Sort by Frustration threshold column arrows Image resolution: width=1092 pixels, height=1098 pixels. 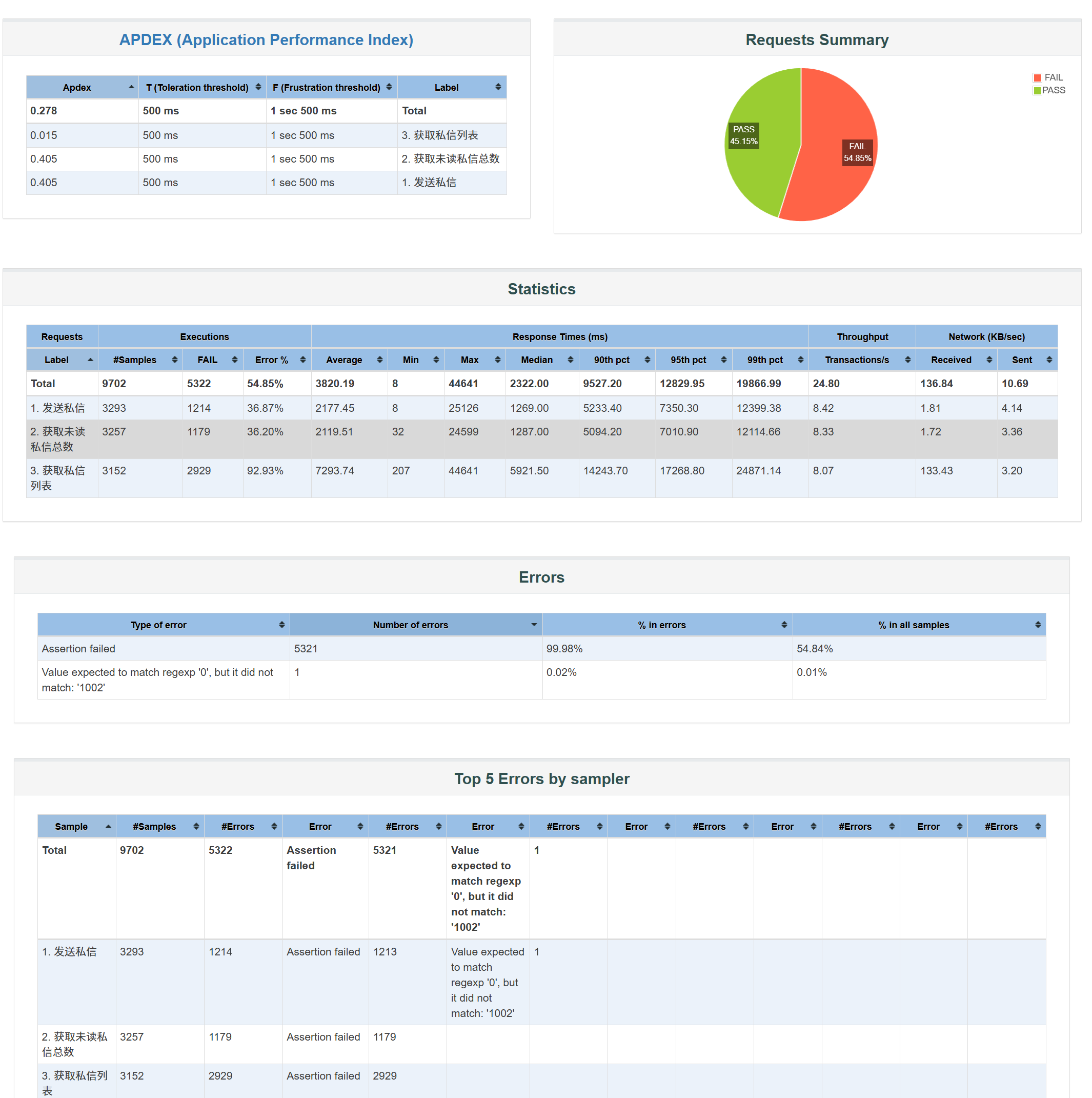pos(389,87)
